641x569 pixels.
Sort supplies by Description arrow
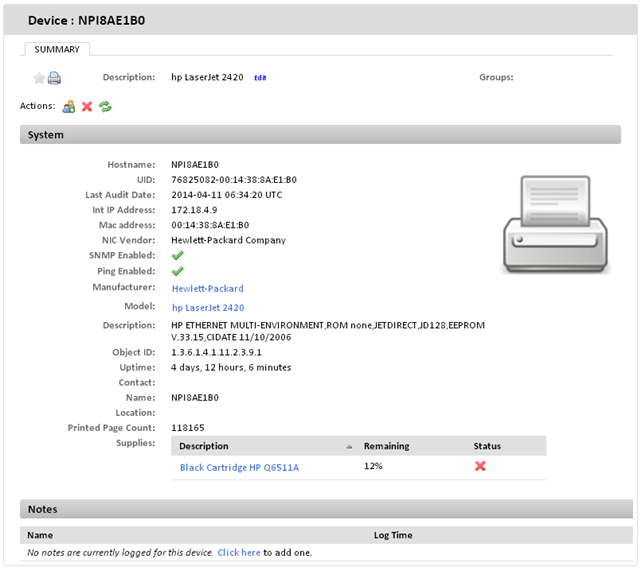[349, 447]
